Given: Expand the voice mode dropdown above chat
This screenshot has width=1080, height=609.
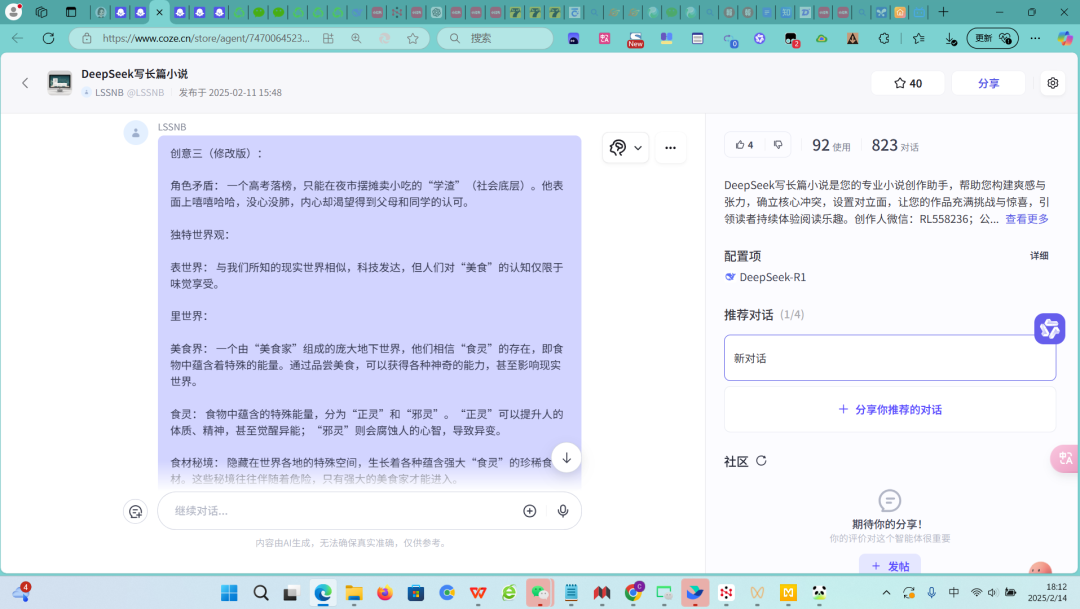Looking at the screenshot, I should [625, 147].
